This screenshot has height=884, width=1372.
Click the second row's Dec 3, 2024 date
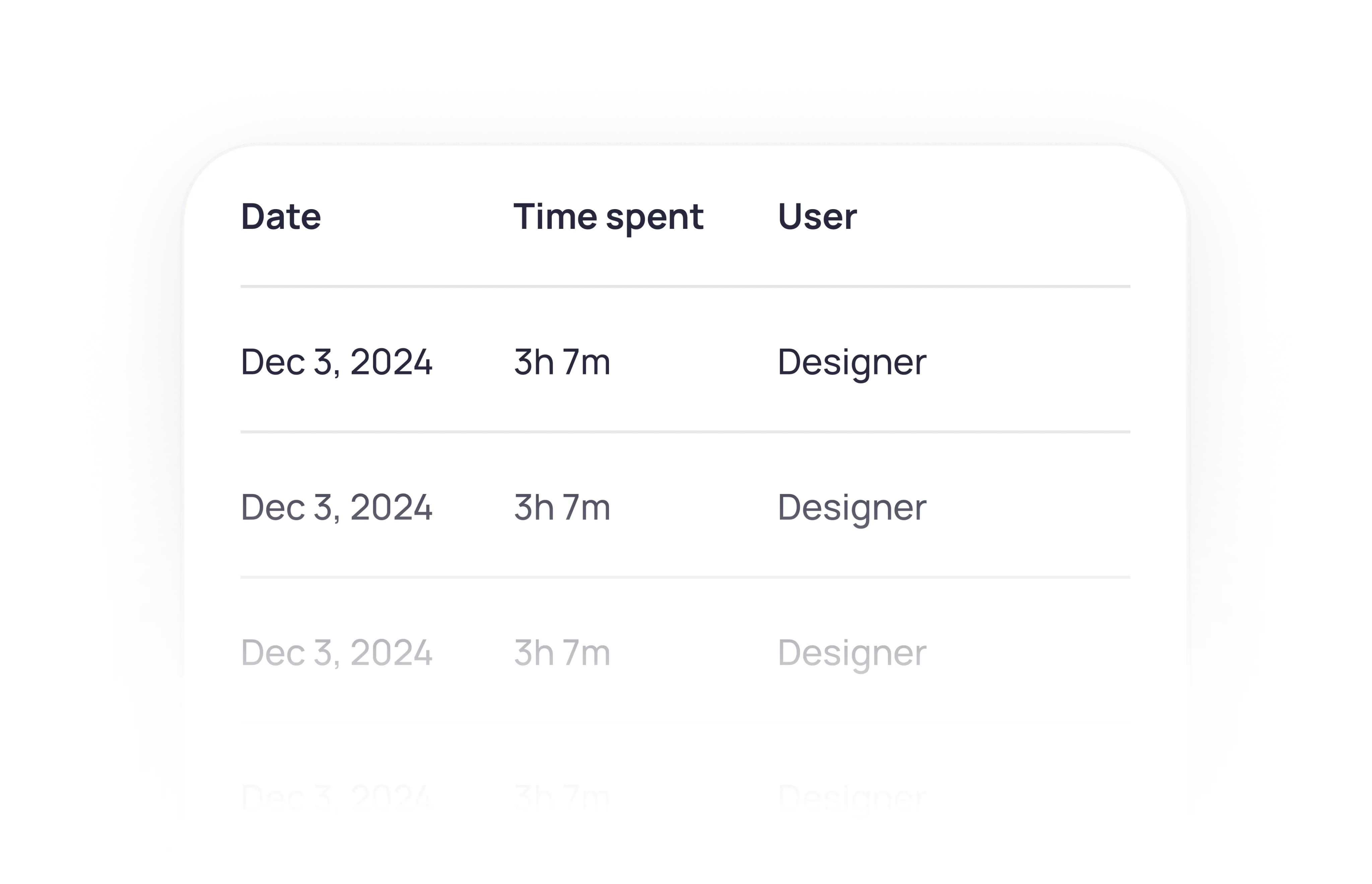tap(336, 507)
